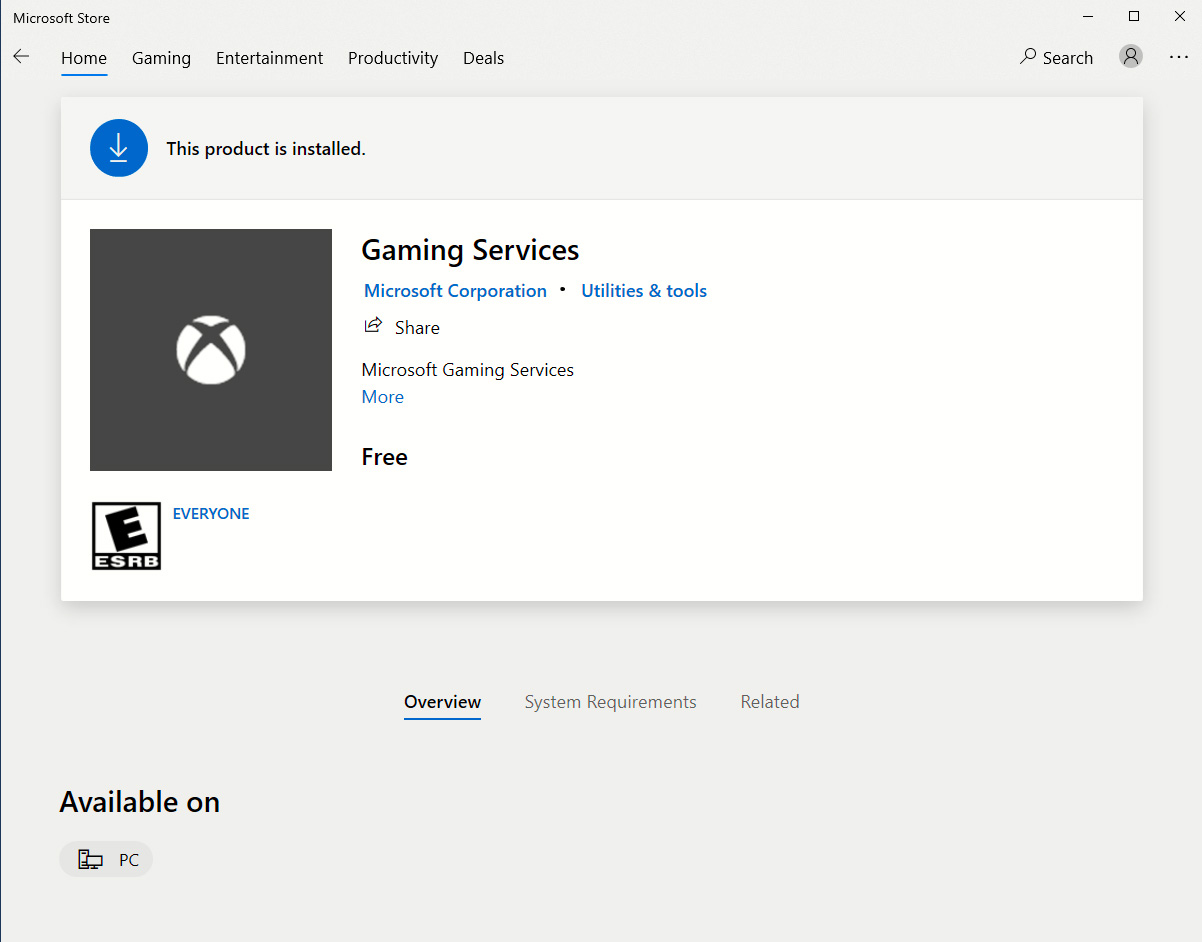
Task: Go back with the back arrow
Action: [x=21, y=57]
